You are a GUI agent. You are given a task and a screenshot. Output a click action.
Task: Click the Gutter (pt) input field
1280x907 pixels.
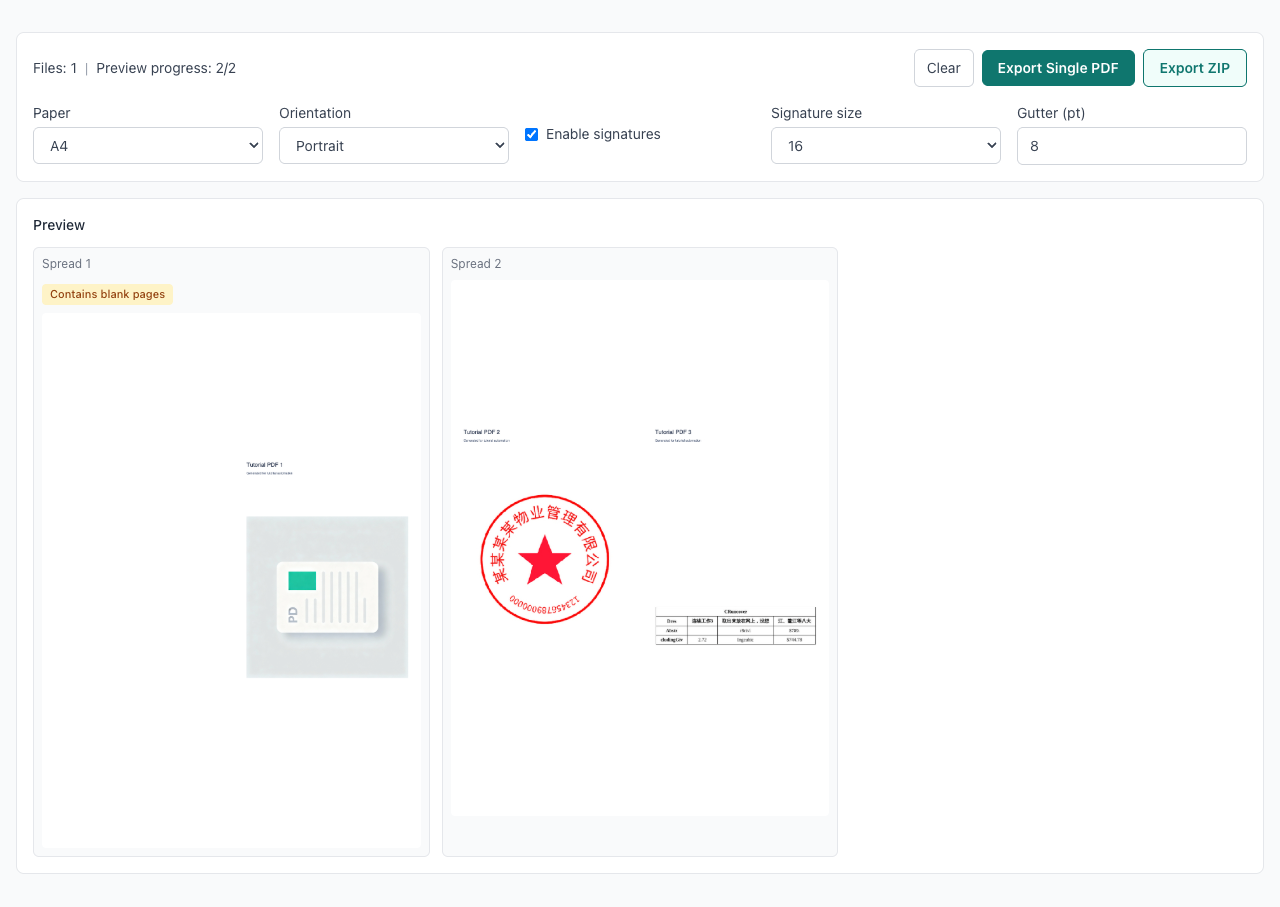(1131, 146)
